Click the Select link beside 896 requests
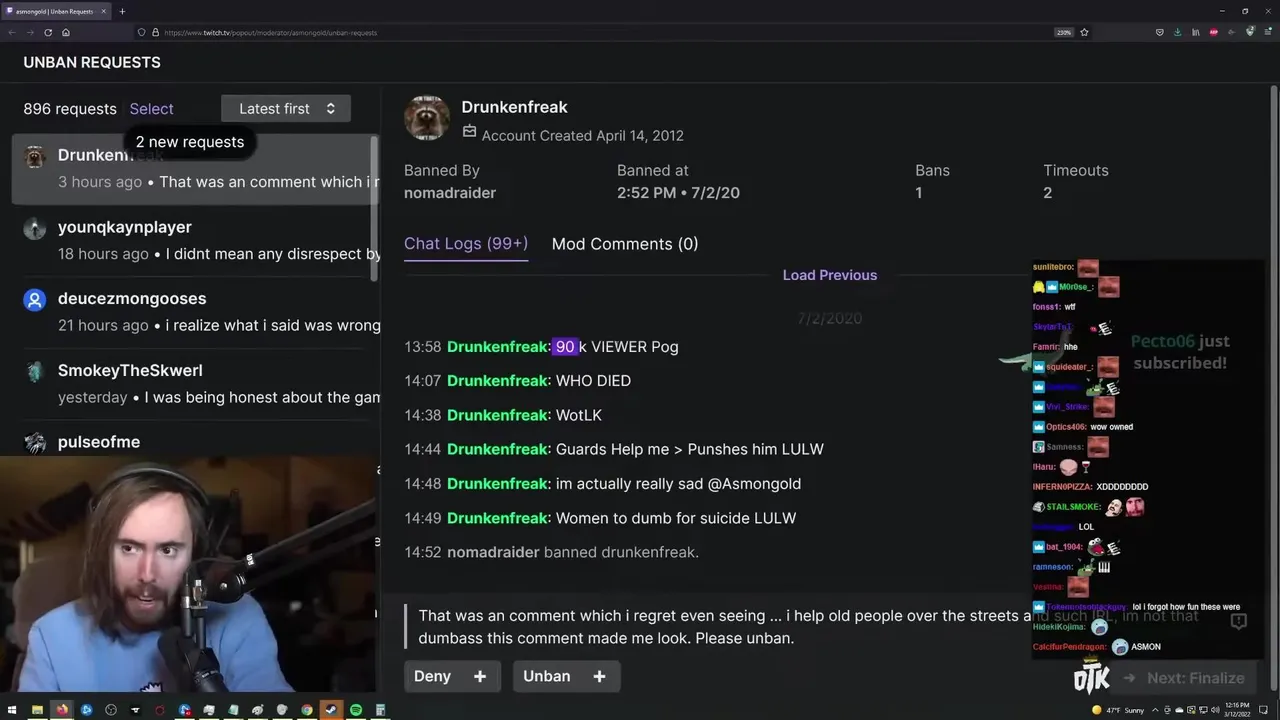This screenshot has height=720, width=1280. 151,109
